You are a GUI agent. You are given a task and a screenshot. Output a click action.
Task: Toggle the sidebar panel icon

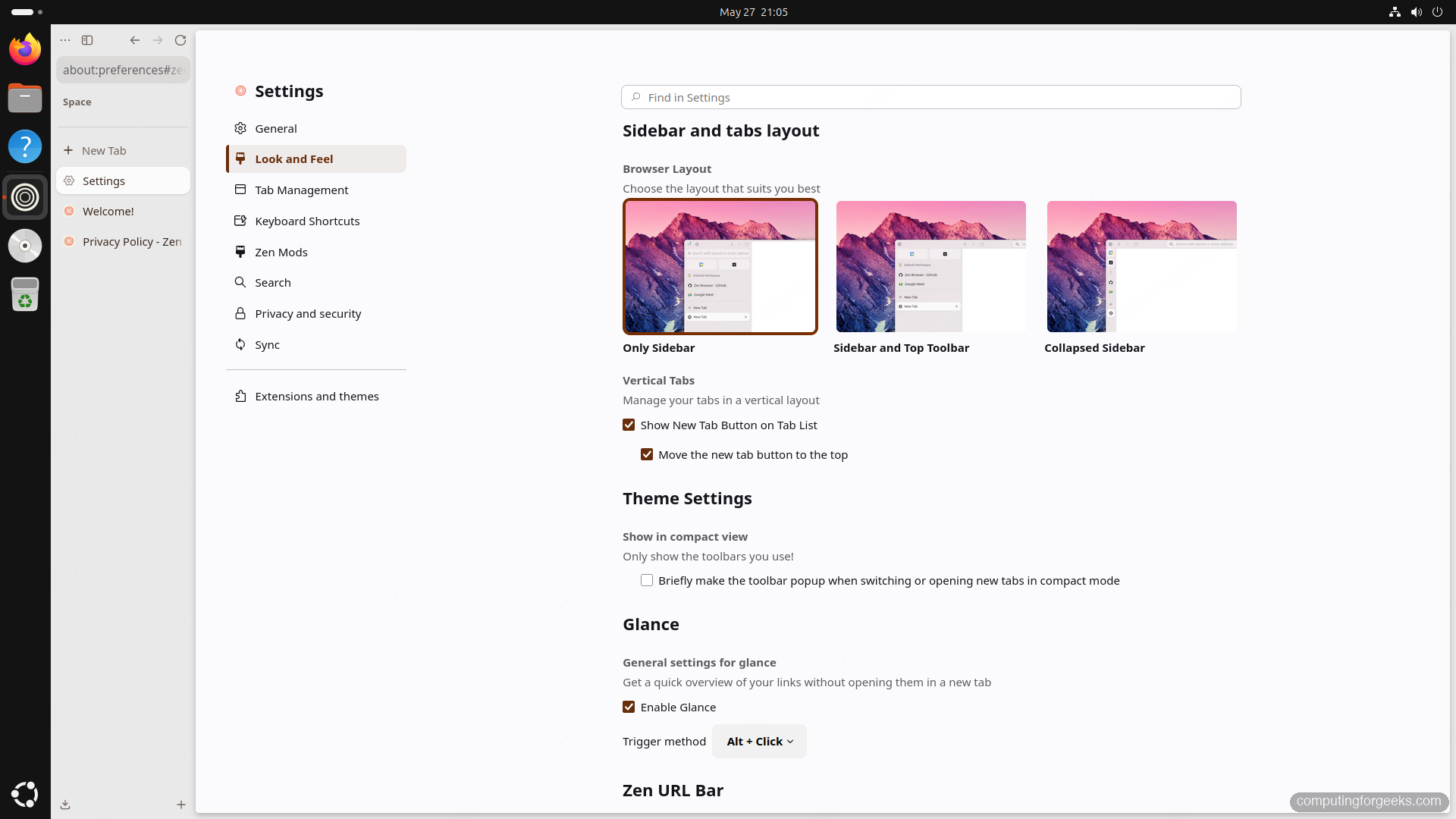(x=87, y=40)
